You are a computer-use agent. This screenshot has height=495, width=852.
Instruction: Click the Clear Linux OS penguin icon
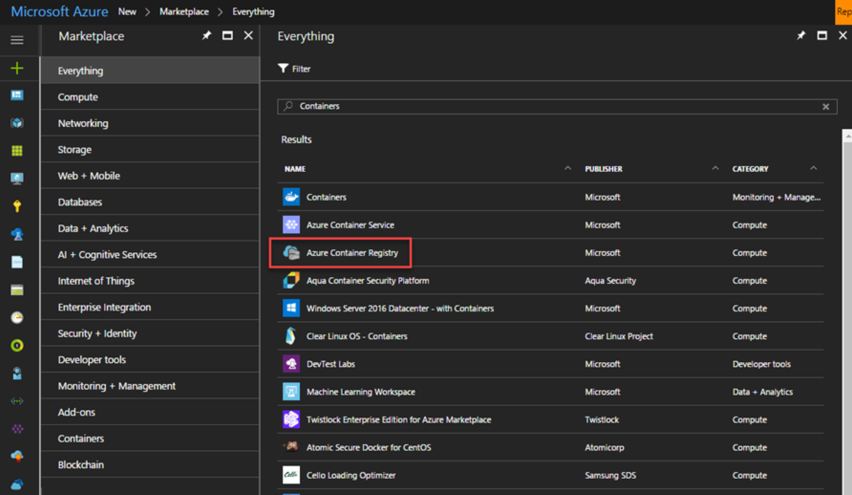(x=291, y=336)
